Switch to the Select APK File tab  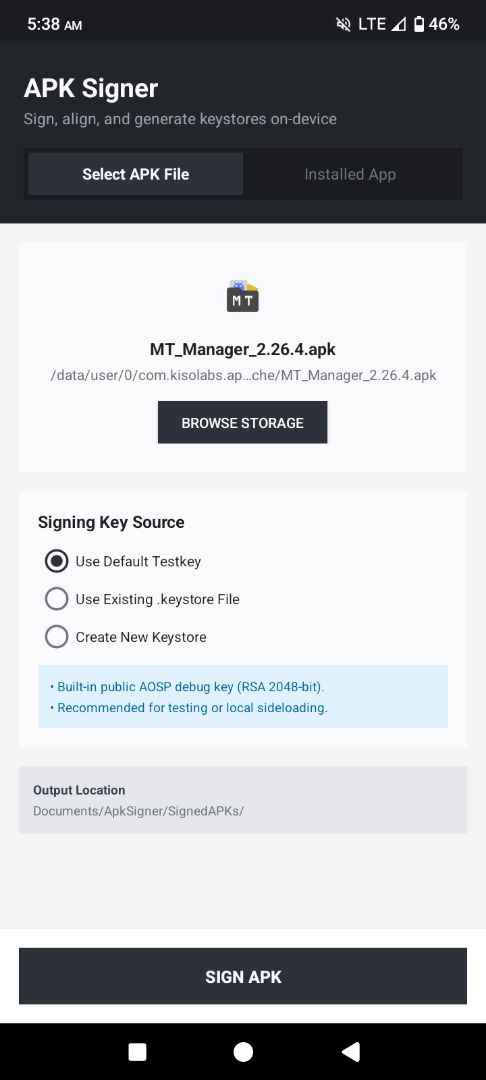(136, 174)
